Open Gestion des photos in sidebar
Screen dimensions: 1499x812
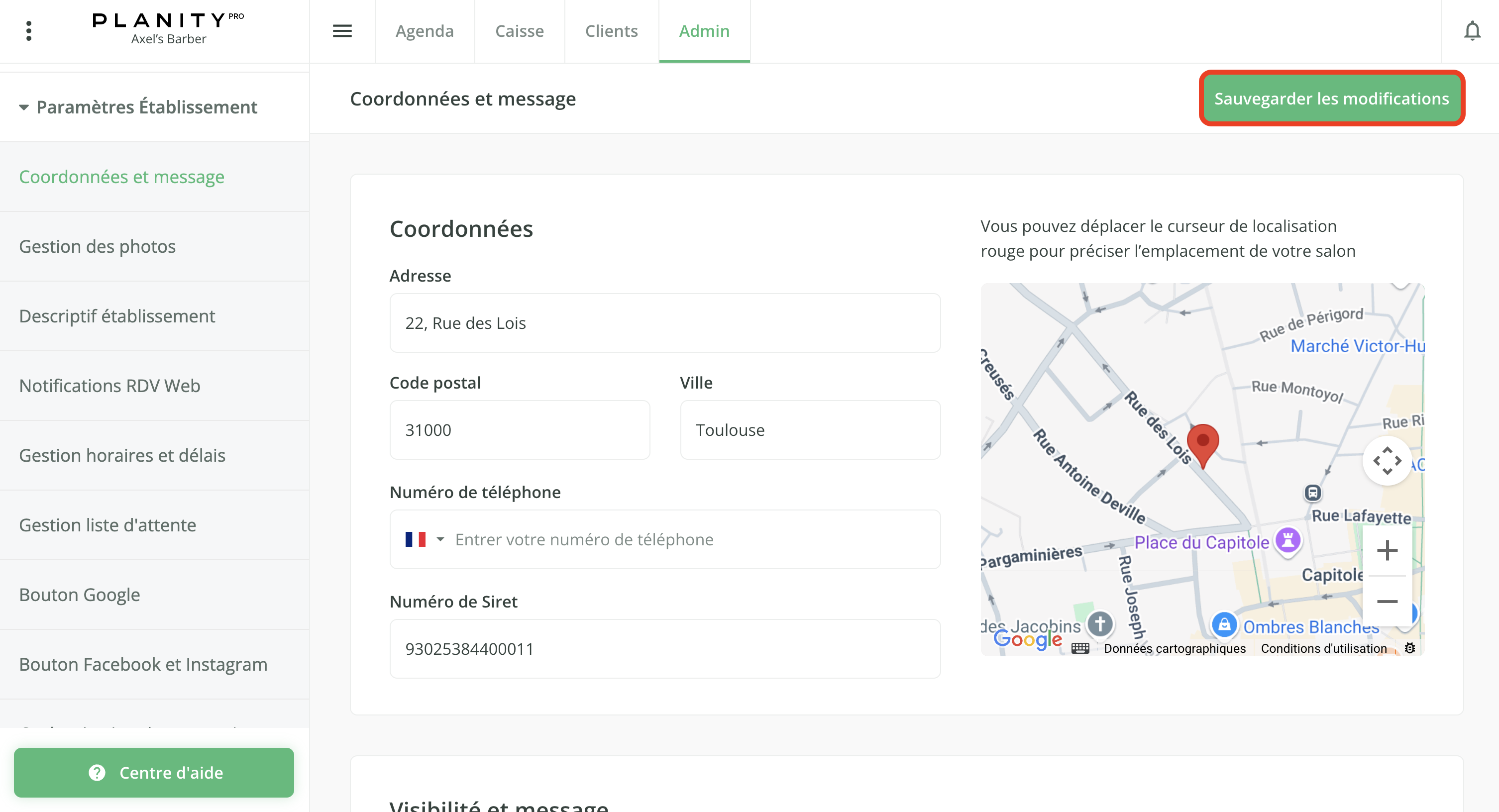point(97,246)
